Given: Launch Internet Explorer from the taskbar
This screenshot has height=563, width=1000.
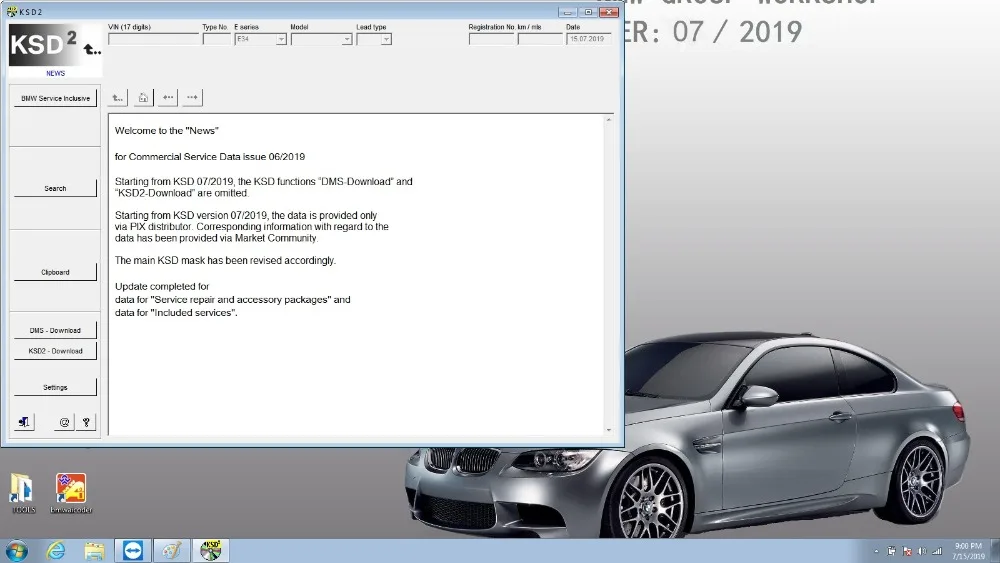Looking at the screenshot, I should tap(55, 550).
